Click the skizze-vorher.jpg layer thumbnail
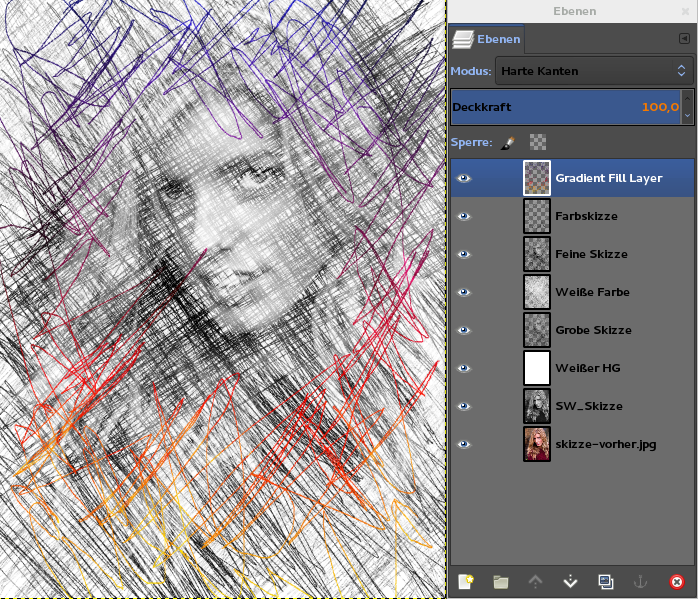 [537, 444]
